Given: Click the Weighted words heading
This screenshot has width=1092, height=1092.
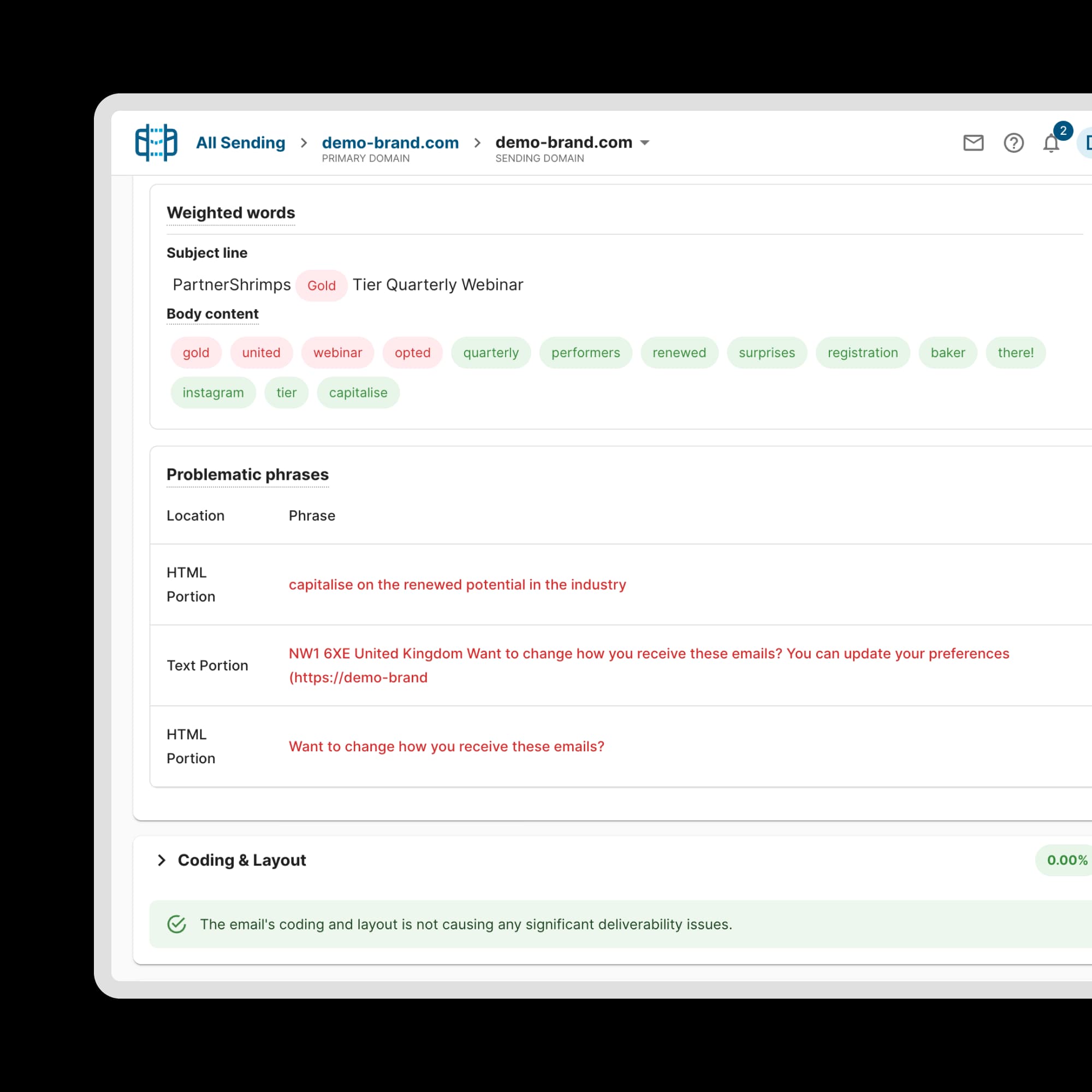Looking at the screenshot, I should (x=230, y=213).
